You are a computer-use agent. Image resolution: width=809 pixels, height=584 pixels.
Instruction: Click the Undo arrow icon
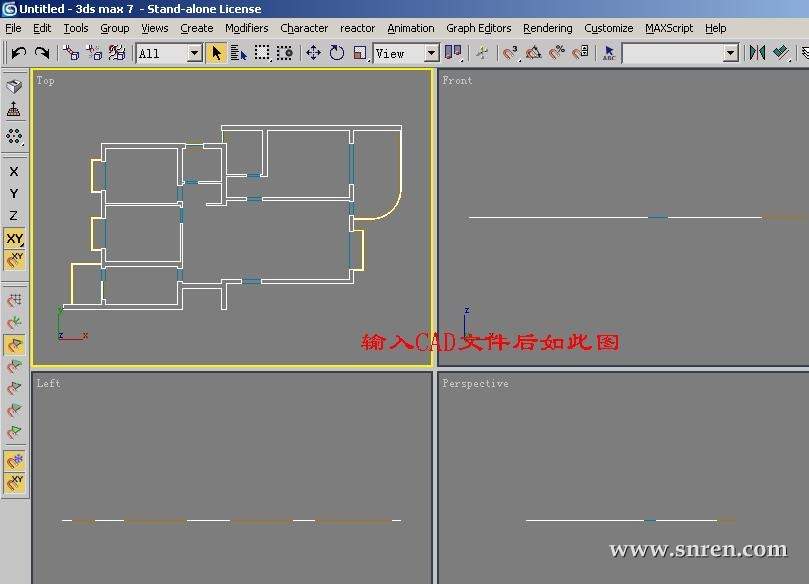coord(19,53)
